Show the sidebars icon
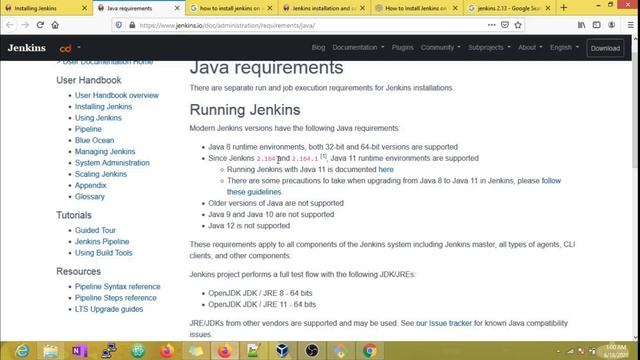 pyautogui.click(x=596, y=25)
